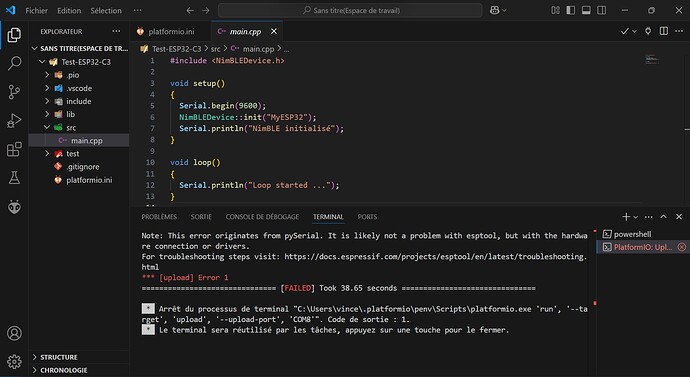
Task: Open the build checkmark dropdown arrow
Action: 634,31
